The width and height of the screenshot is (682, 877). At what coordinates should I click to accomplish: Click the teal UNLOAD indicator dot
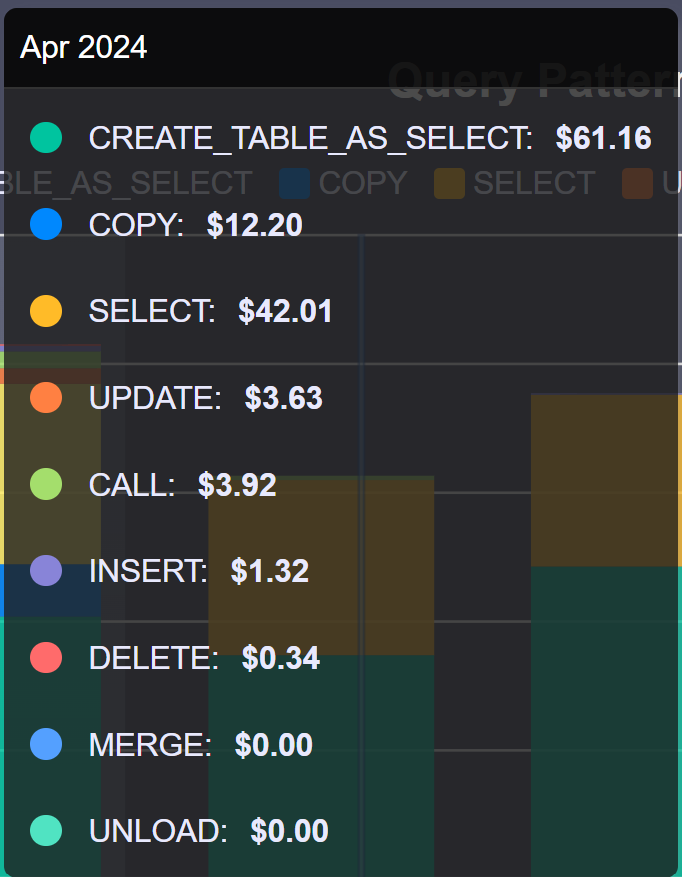point(45,831)
